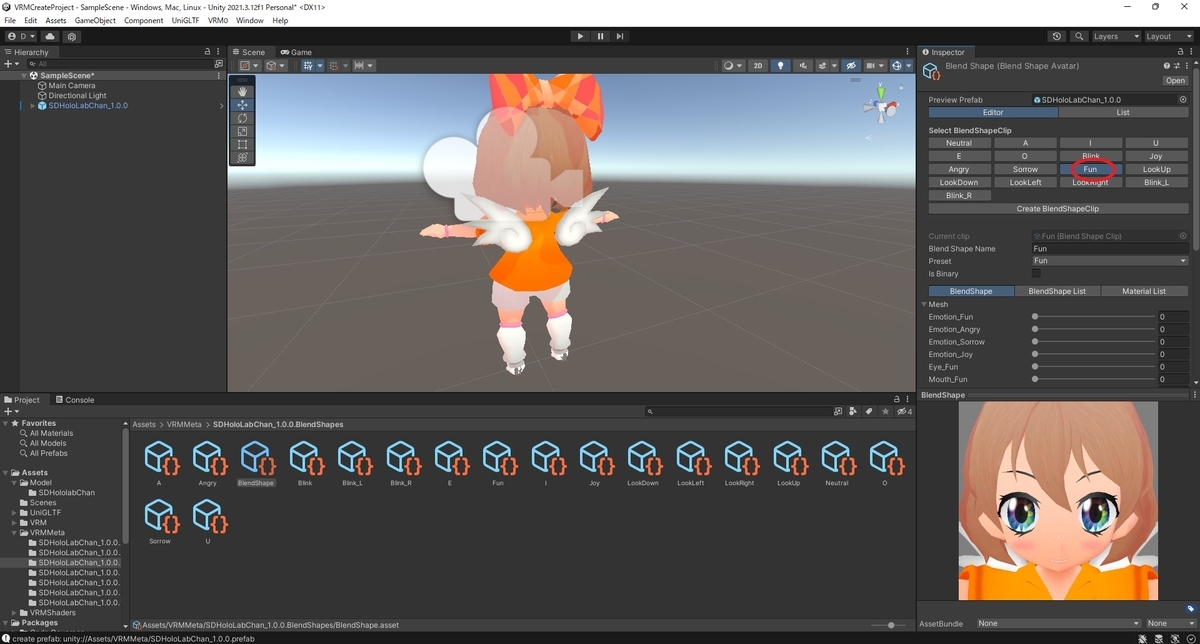The width and height of the screenshot is (1200, 644).
Task: Click the Blend Shape Name field
Action: [1109, 249]
